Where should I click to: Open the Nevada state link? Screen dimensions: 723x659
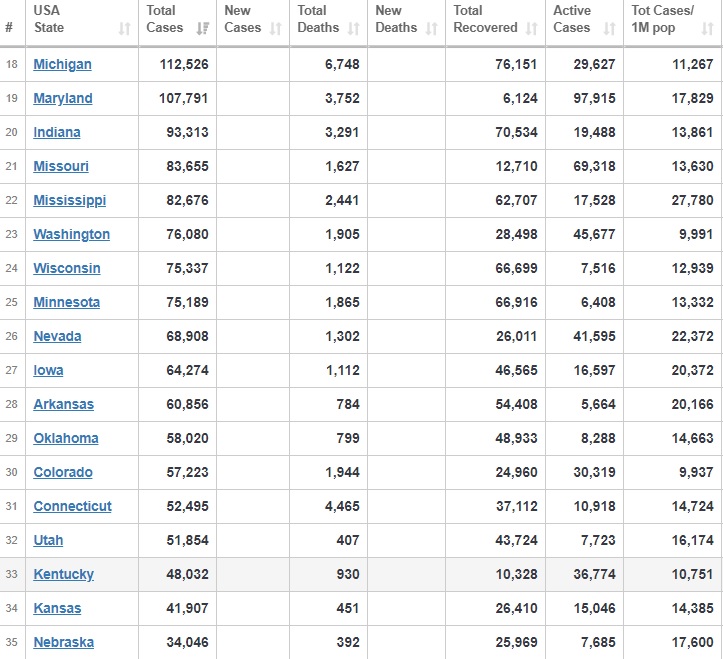coord(58,336)
